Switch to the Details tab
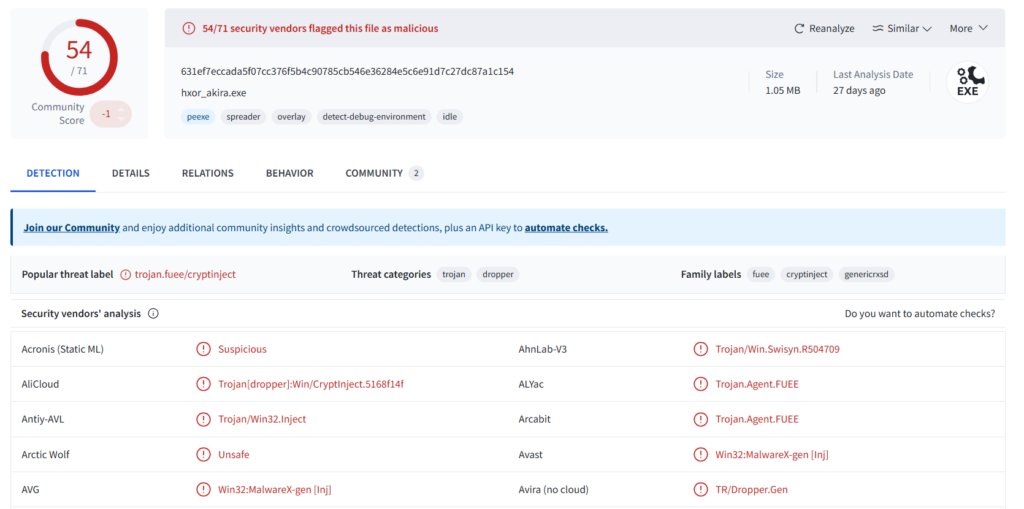This screenshot has height=509, width=1024. [130, 173]
